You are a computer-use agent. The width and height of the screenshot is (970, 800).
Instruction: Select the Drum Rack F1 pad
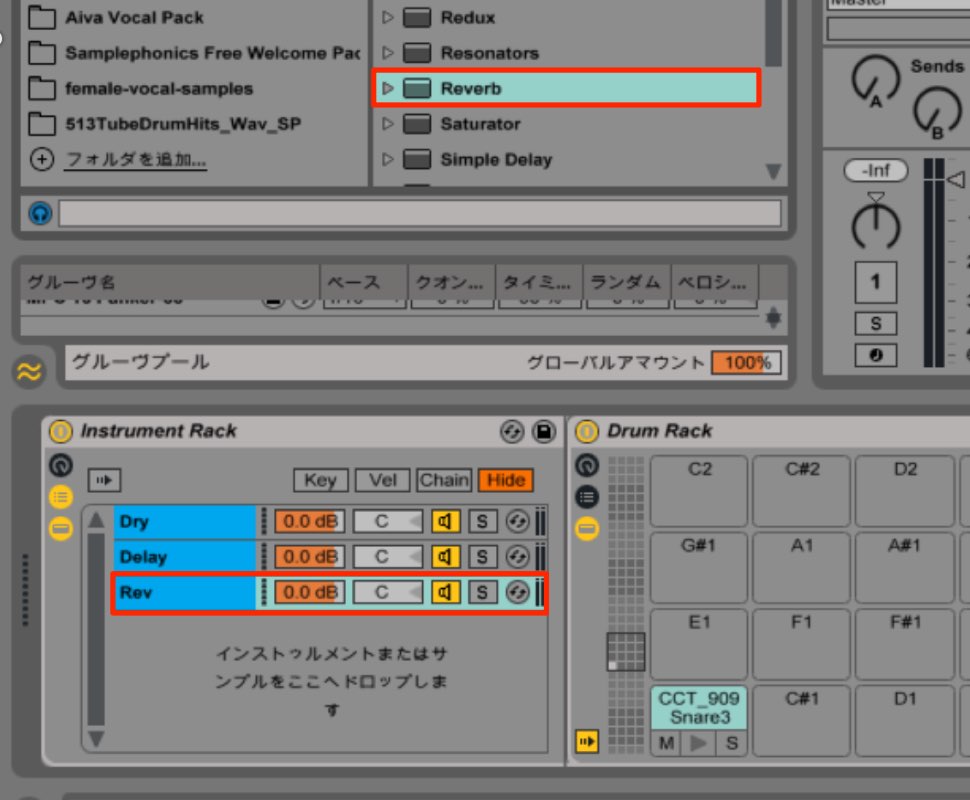point(801,643)
